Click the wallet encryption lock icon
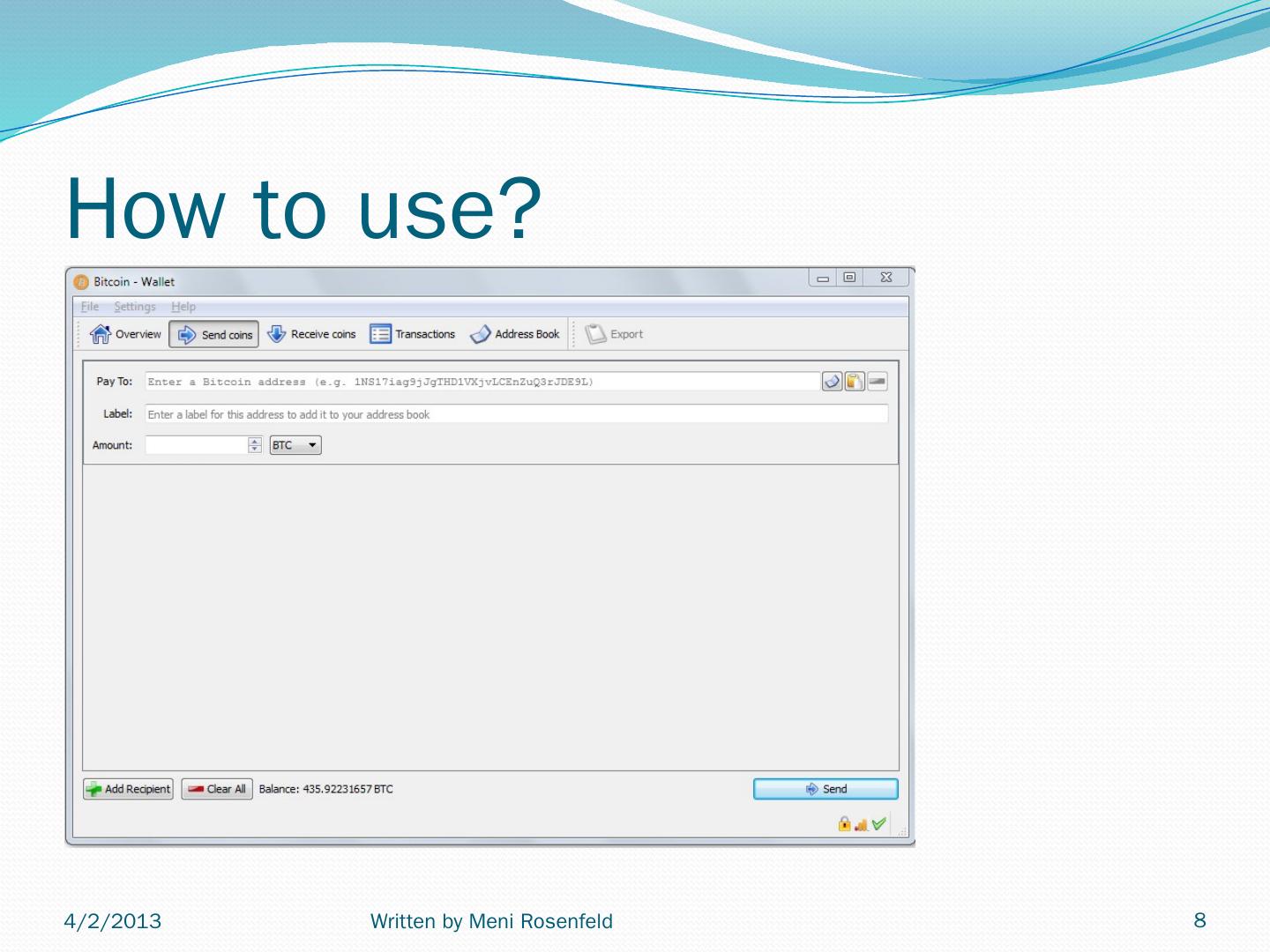Image resolution: width=1270 pixels, height=952 pixels. pyautogui.click(x=844, y=824)
